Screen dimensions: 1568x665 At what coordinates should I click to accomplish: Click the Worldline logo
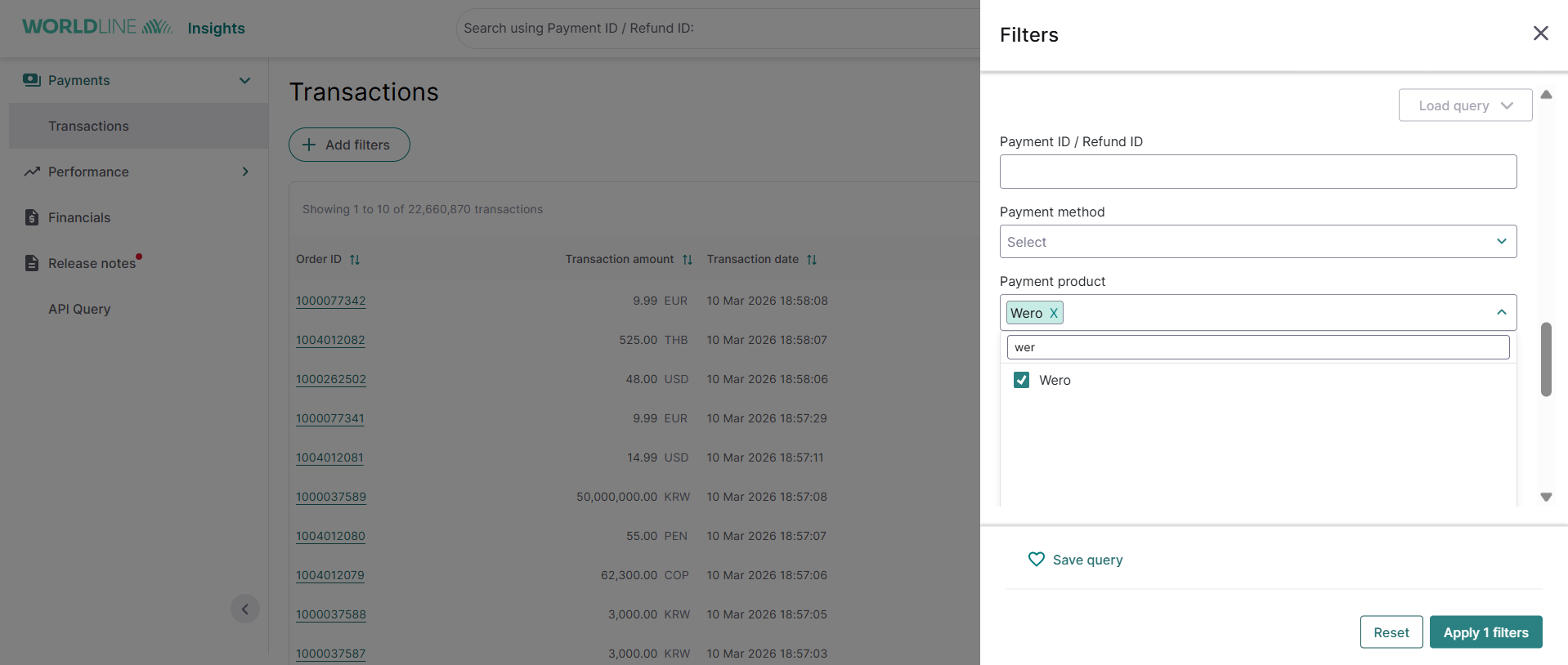point(97,27)
